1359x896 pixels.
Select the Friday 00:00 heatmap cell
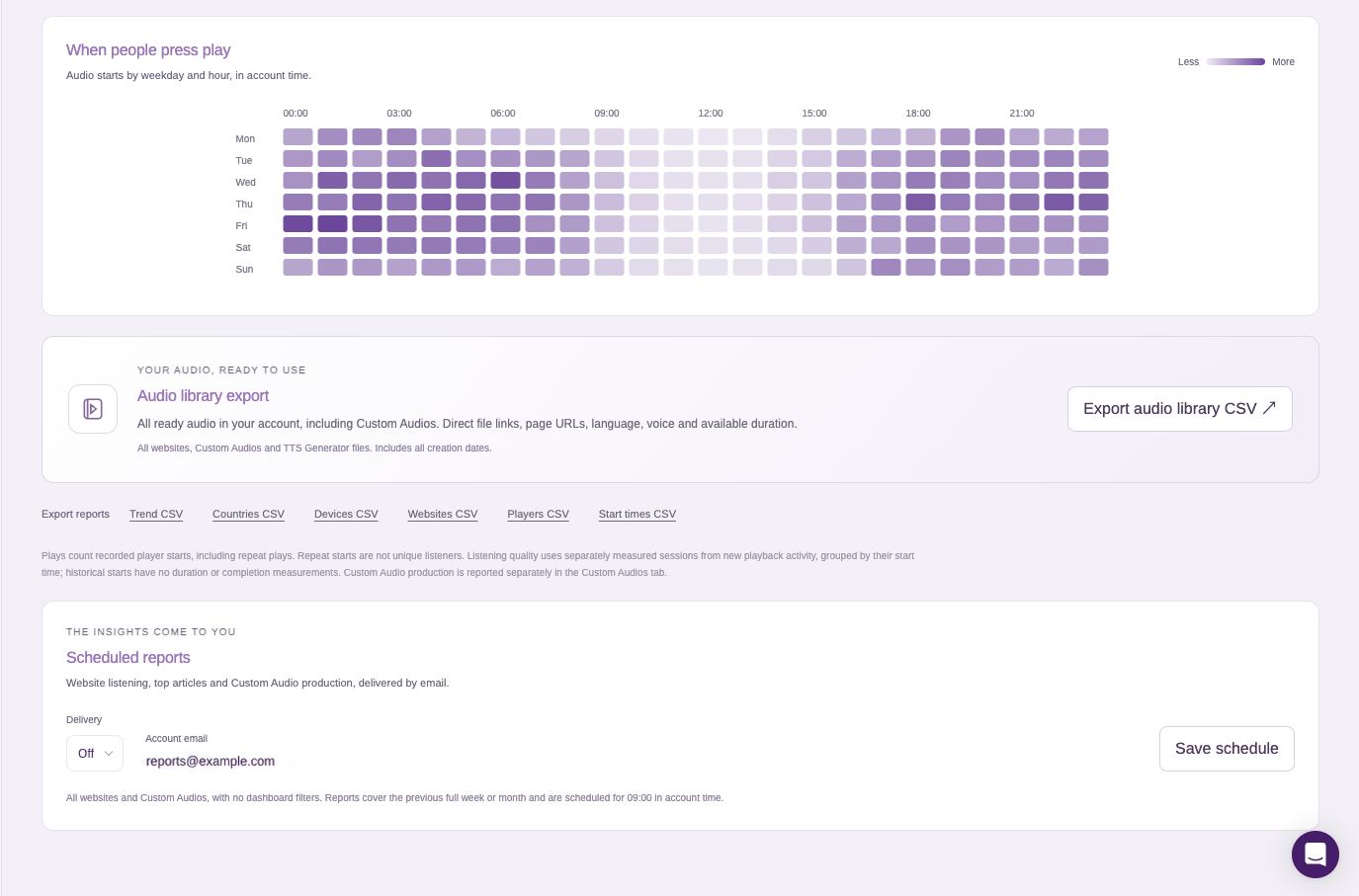[297, 224]
